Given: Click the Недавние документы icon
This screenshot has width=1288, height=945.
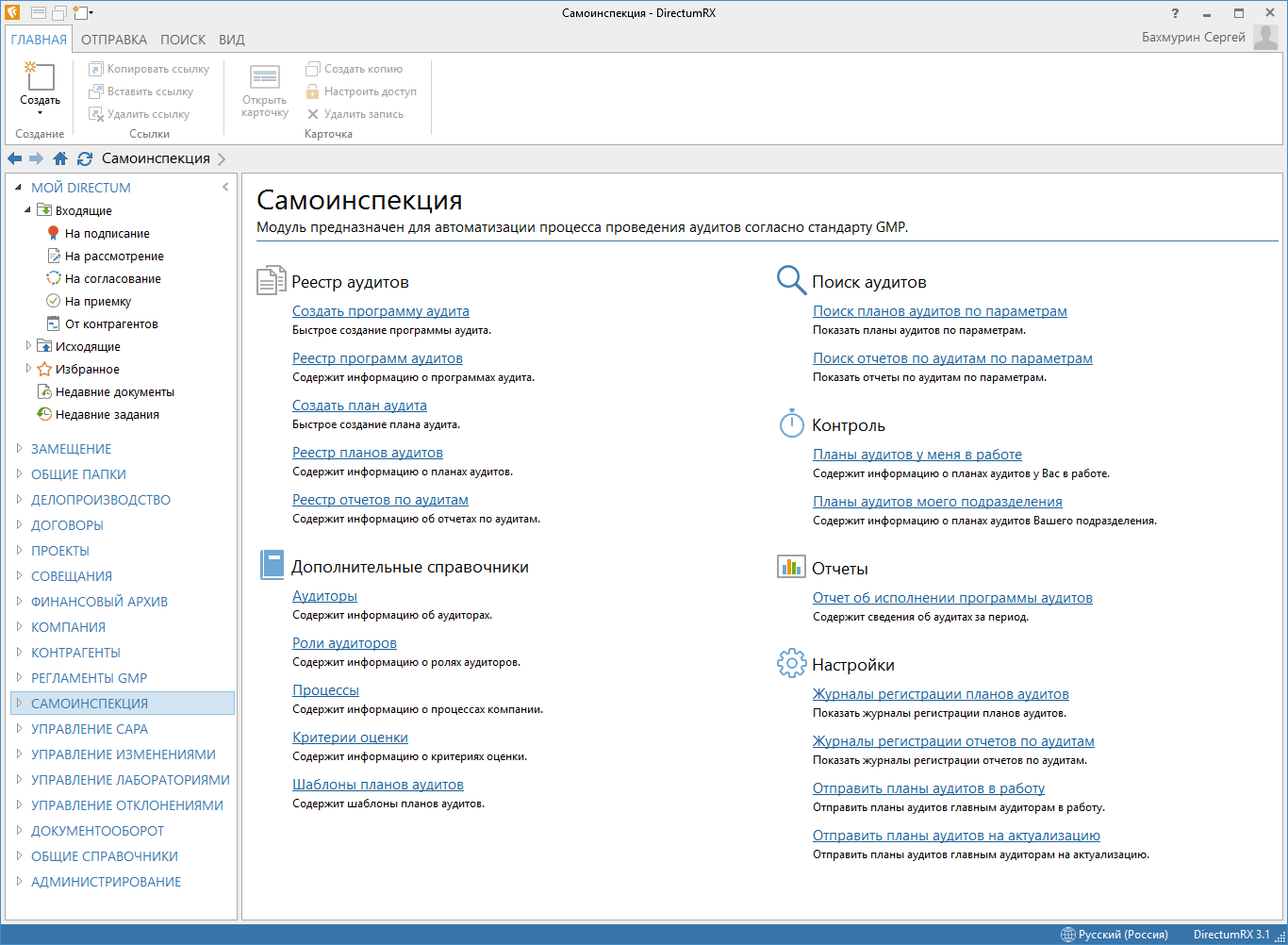Looking at the screenshot, I should (x=44, y=391).
